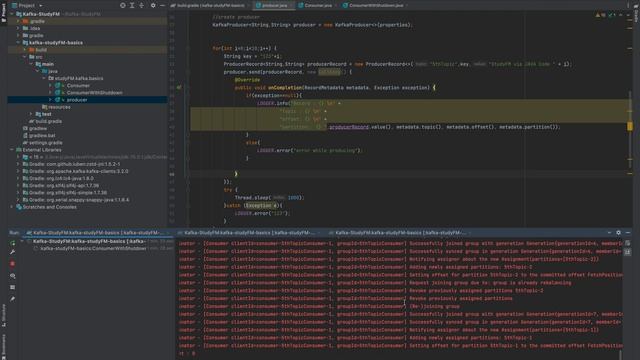
Task: Hide the Run panel with minus icon
Action: (628, 233)
